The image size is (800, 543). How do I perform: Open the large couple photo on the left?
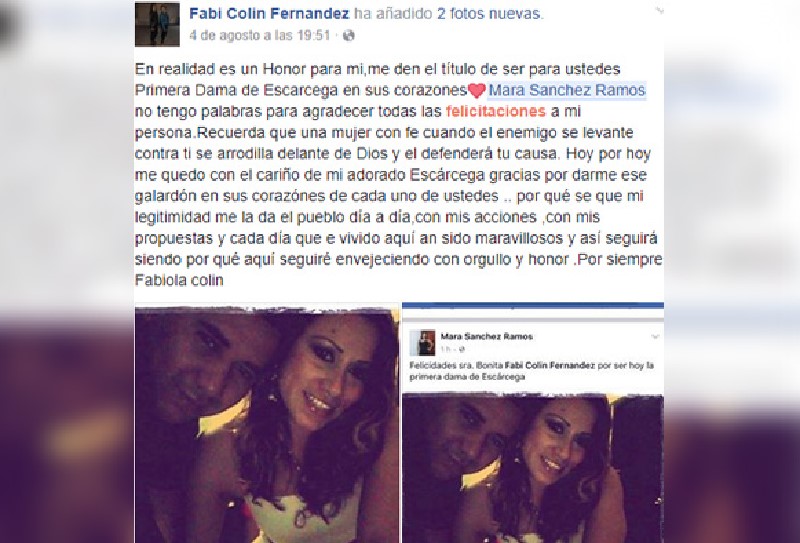267,424
